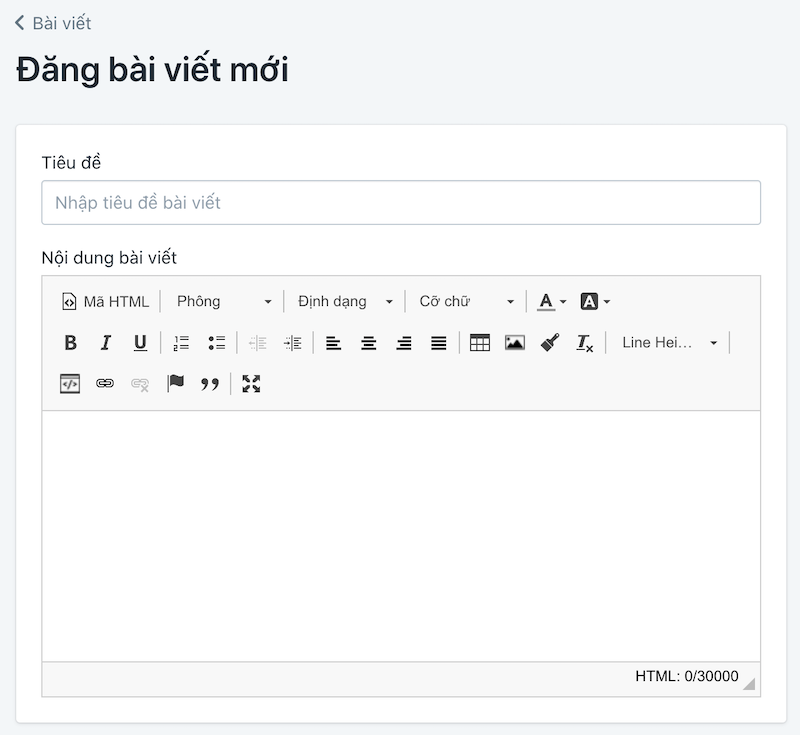Insert a table into the article content
Image resolution: width=800 pixels, height=735 pixels.
[x=479, y=342]
